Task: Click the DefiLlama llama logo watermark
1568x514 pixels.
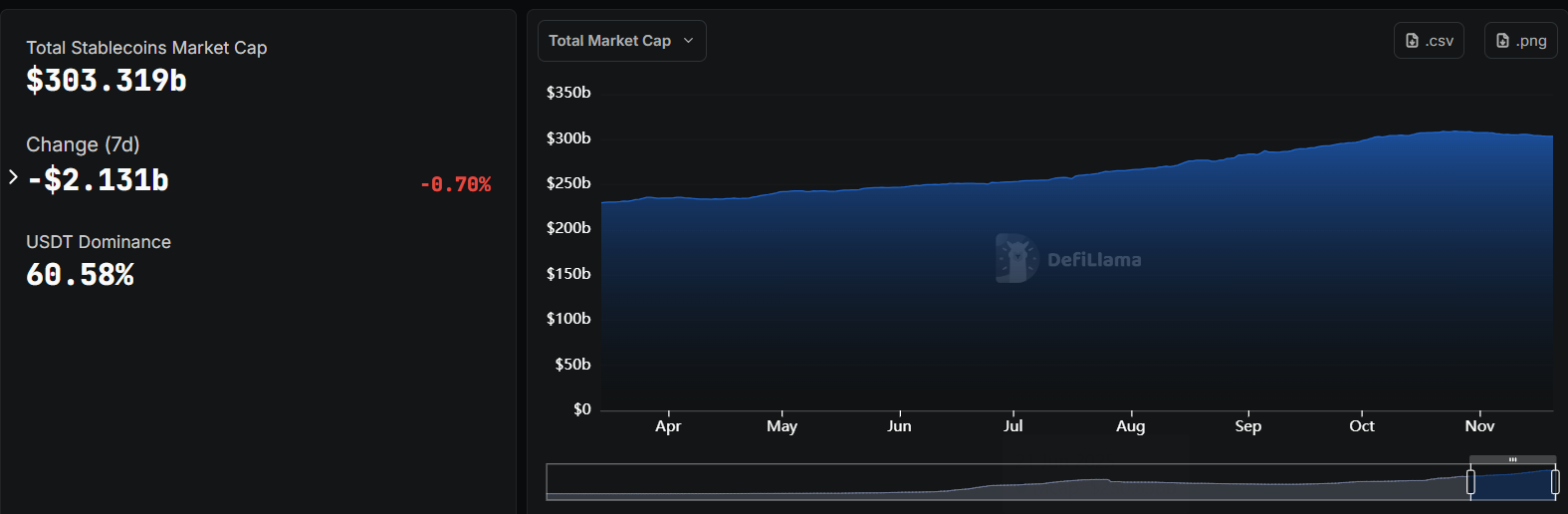Action: click(1016, 259)
